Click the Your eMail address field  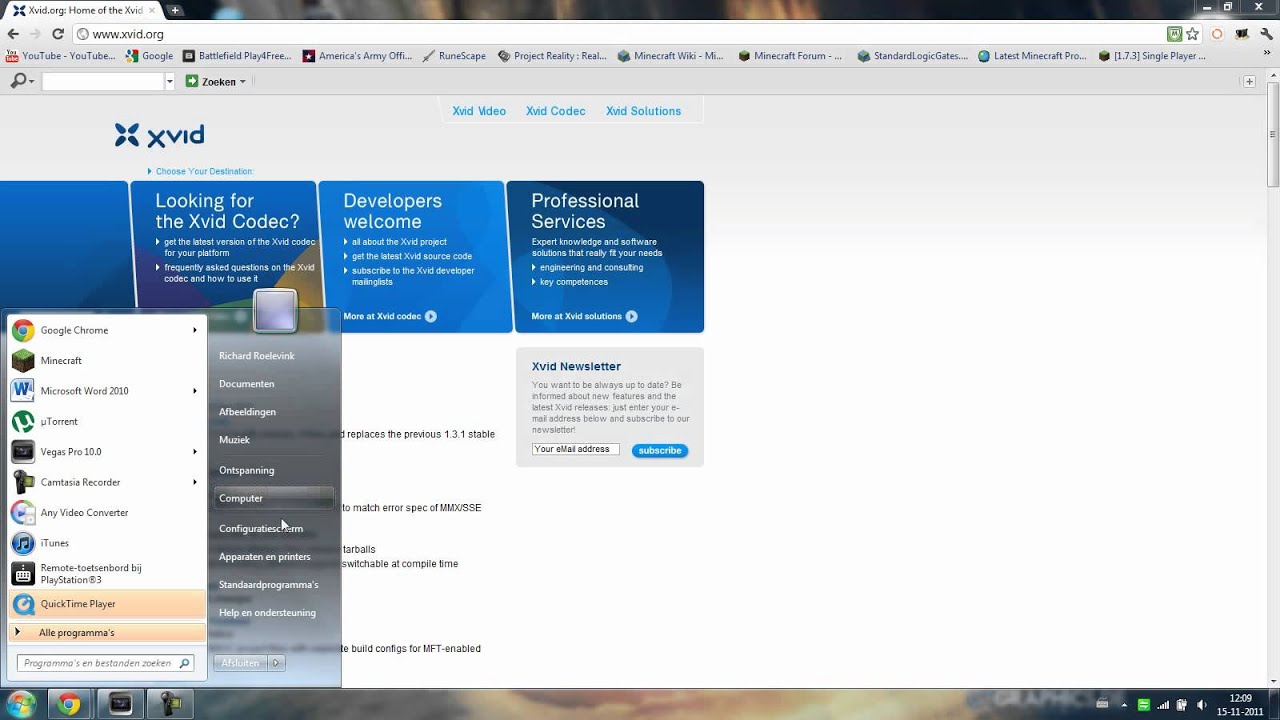point(576,450)
